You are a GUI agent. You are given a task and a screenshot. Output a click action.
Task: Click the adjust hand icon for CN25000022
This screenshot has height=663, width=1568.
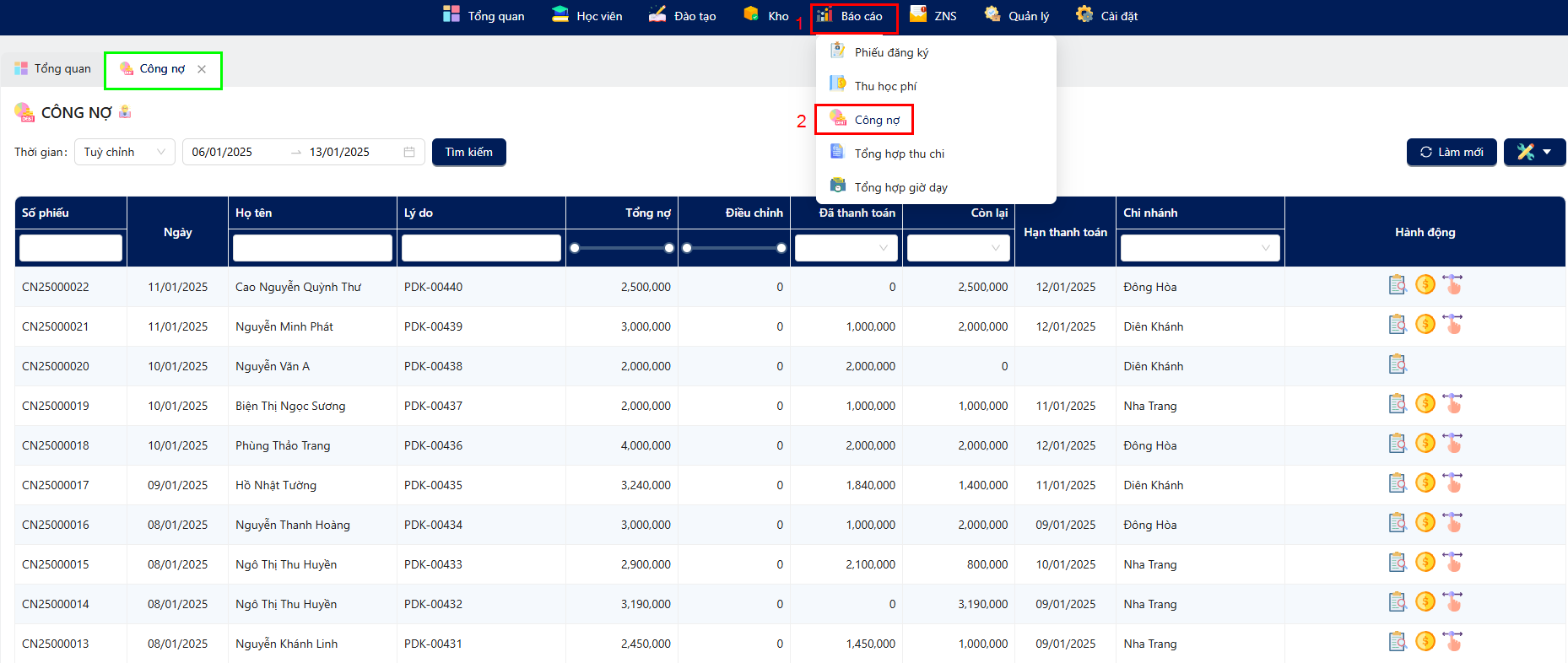1452,285
